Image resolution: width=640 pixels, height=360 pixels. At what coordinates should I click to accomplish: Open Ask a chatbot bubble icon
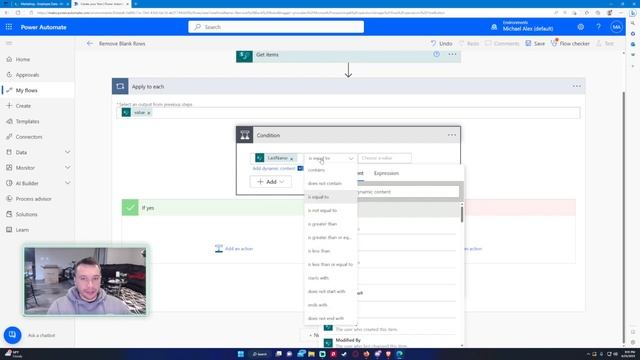pyautogui.click(x=12, y=335)
